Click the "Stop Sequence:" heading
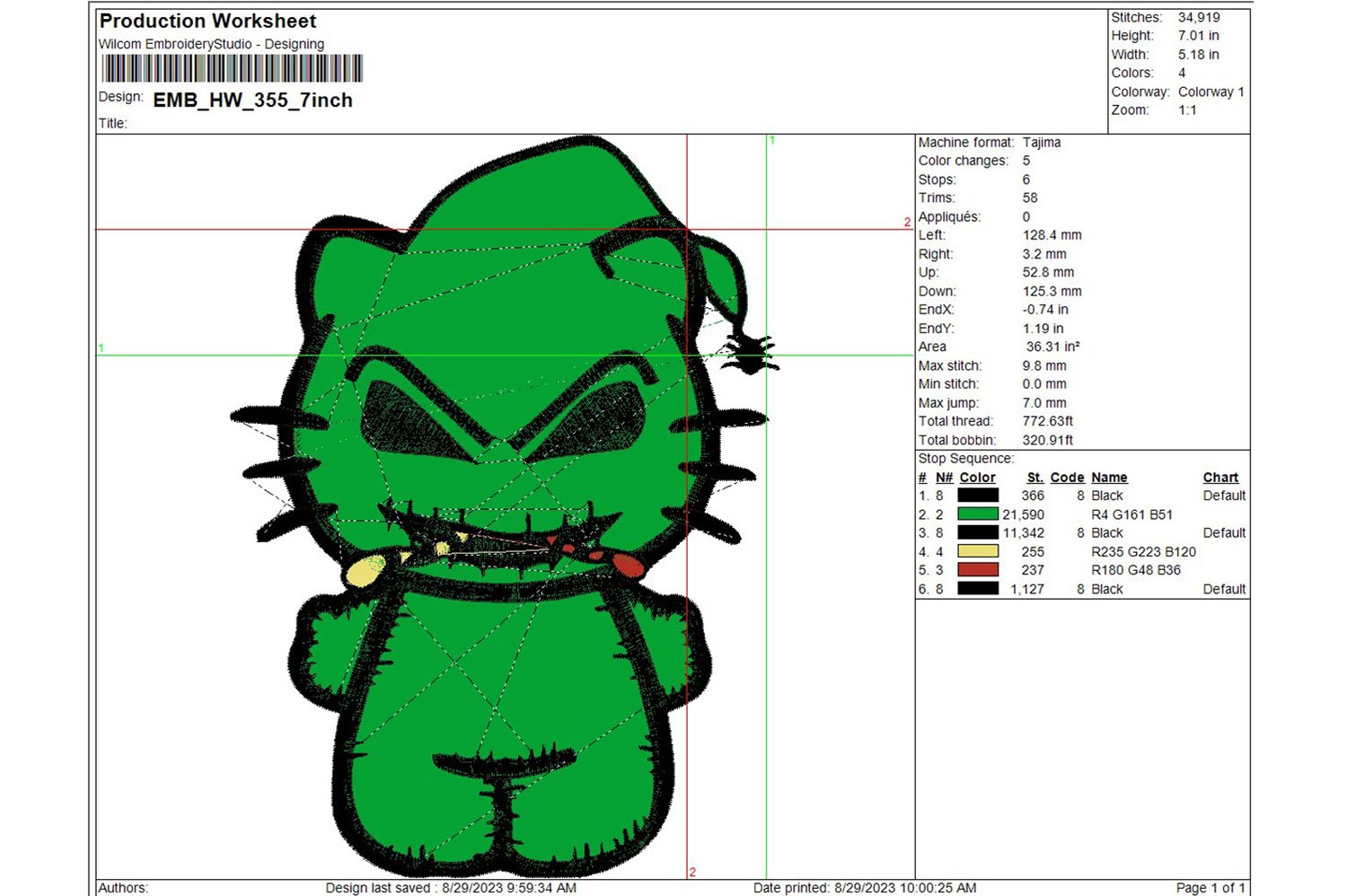This screenshot has width=1347, height=896. point(966,459)
